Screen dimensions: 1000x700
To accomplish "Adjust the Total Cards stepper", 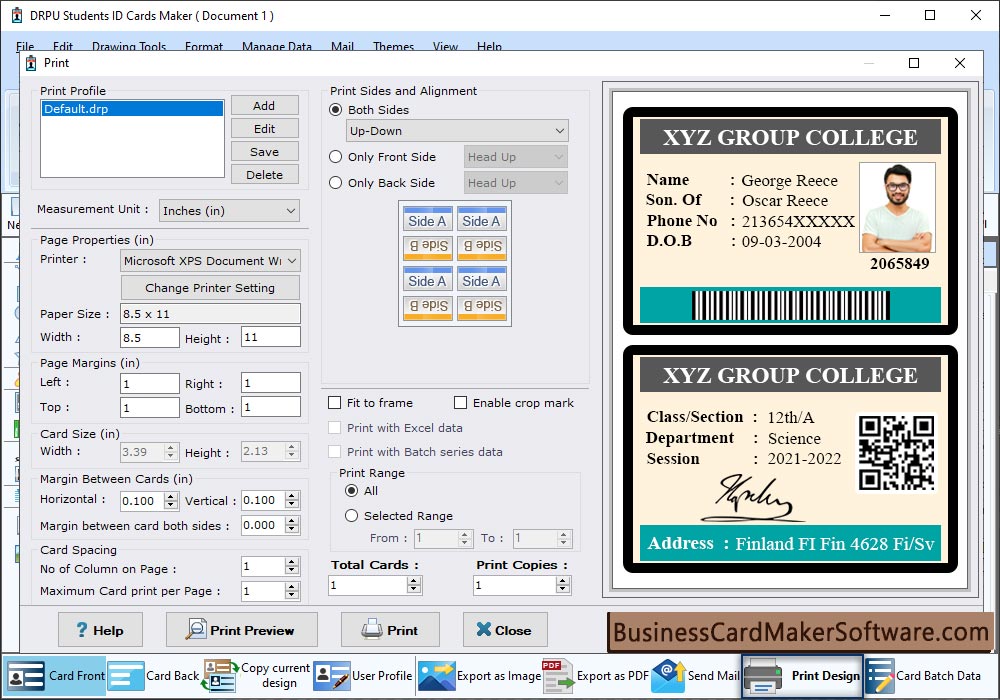I will [x=414, y=585].
